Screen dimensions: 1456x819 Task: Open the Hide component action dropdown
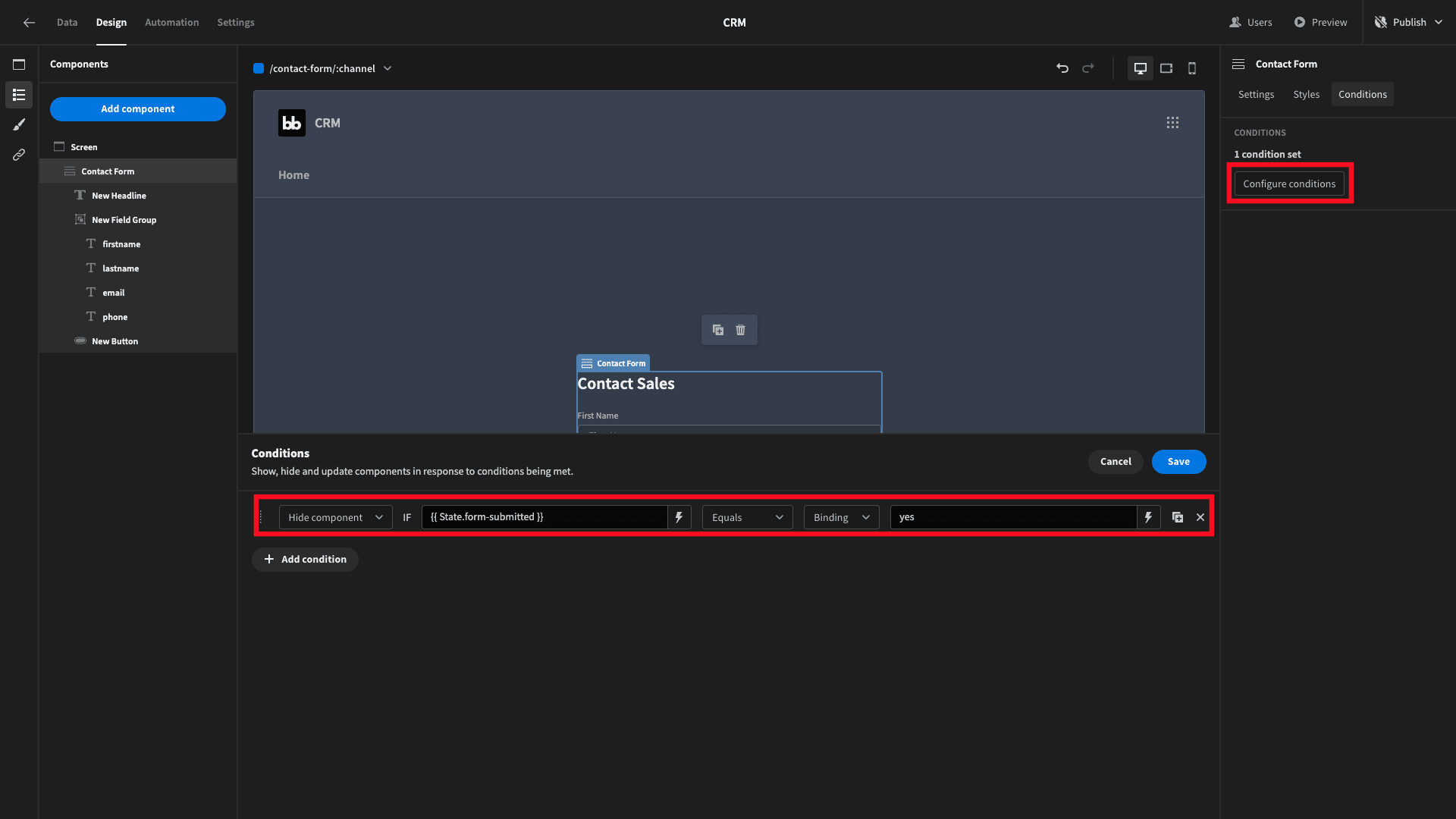(x=336, y=517)
